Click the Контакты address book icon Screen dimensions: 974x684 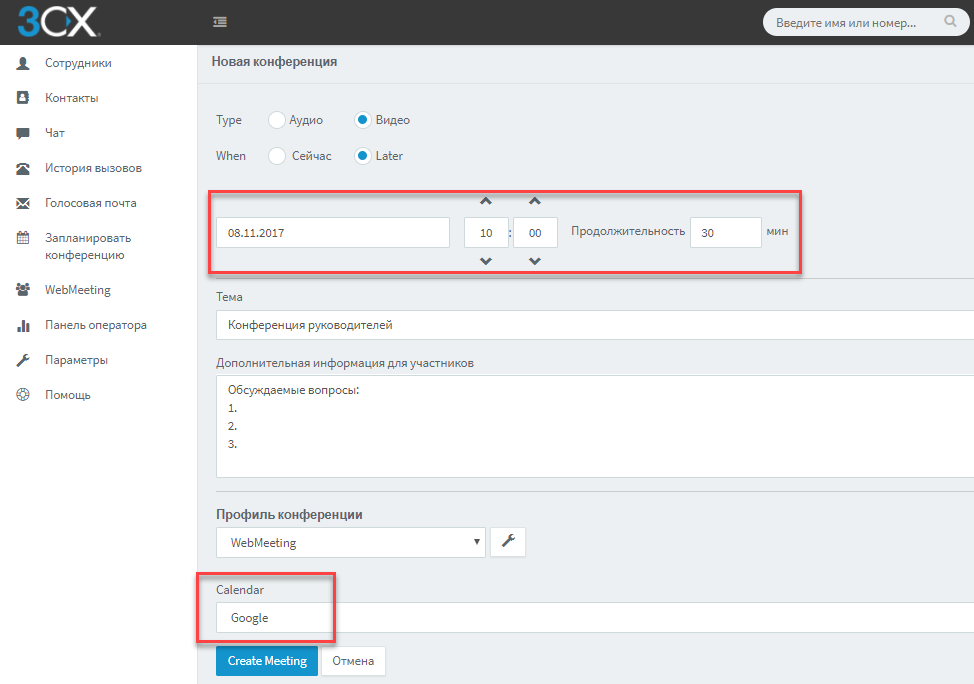pyautogui.click(x=23, y=98)
